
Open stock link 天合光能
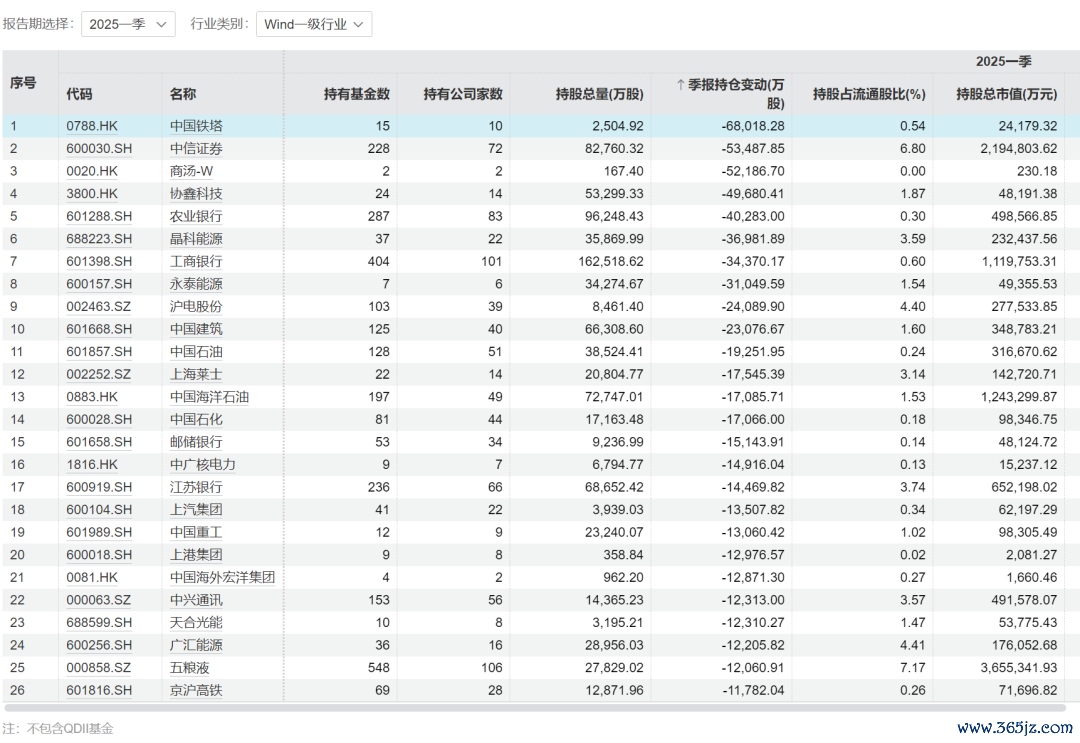pos(196,623)
